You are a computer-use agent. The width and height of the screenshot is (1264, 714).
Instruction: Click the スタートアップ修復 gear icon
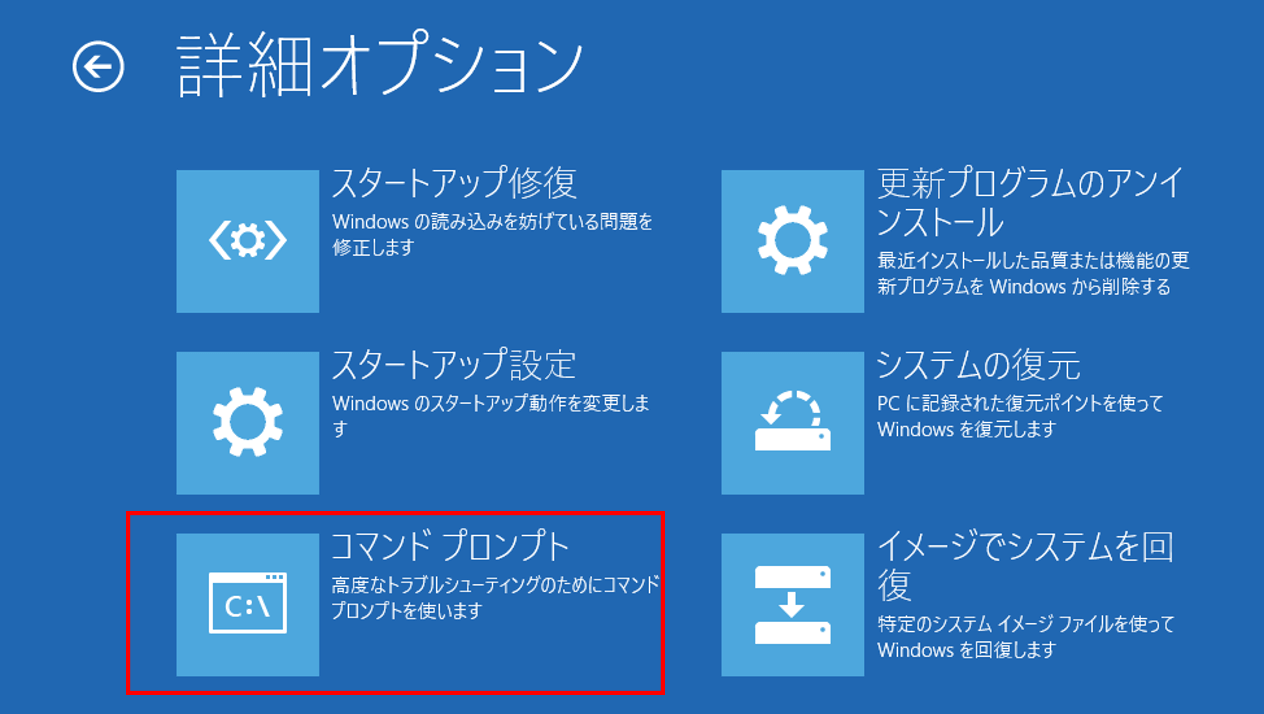[247, 240]
